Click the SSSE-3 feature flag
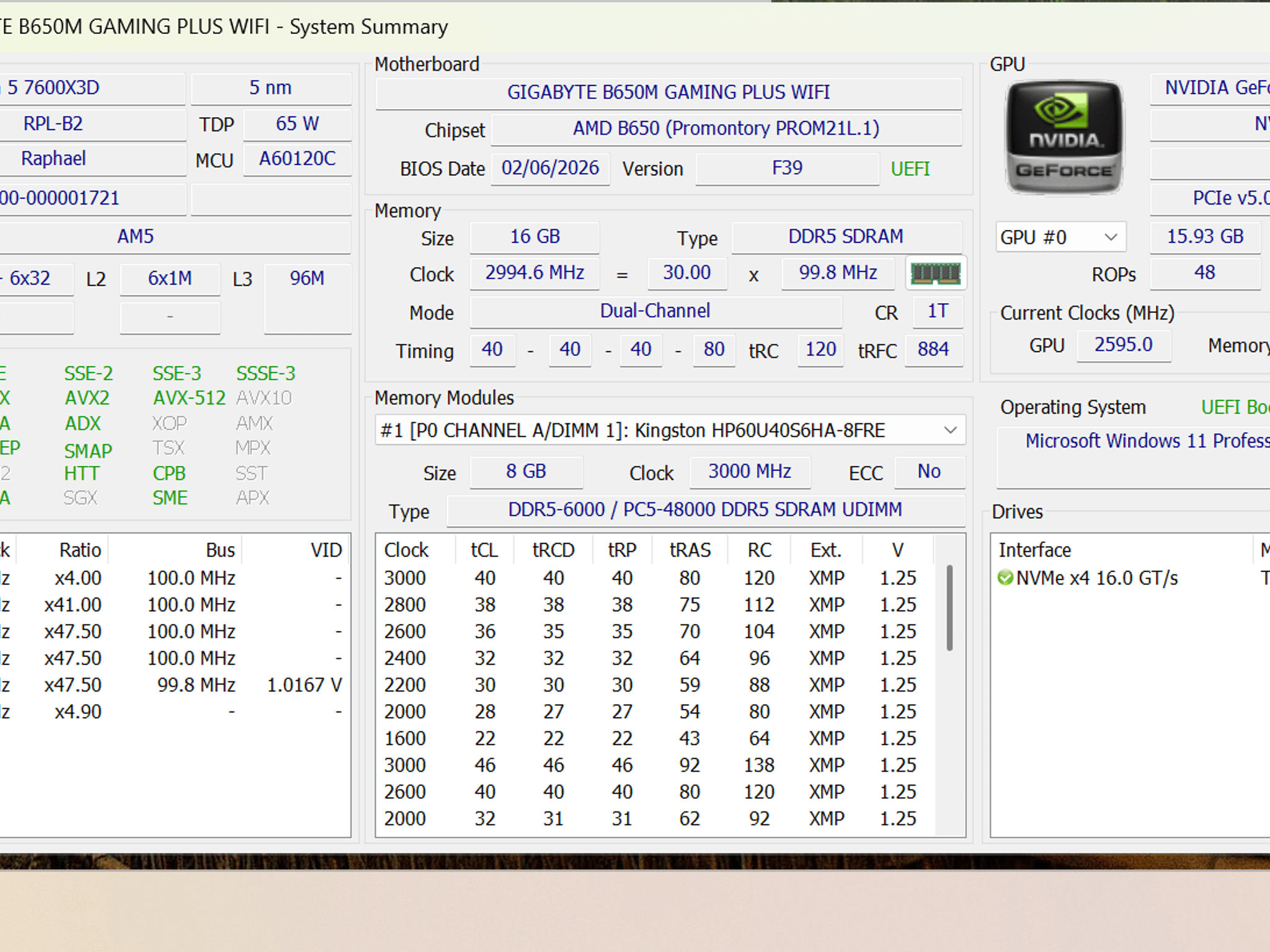The width and height of the screenshot is (1270, 952). tap(266, 374)
